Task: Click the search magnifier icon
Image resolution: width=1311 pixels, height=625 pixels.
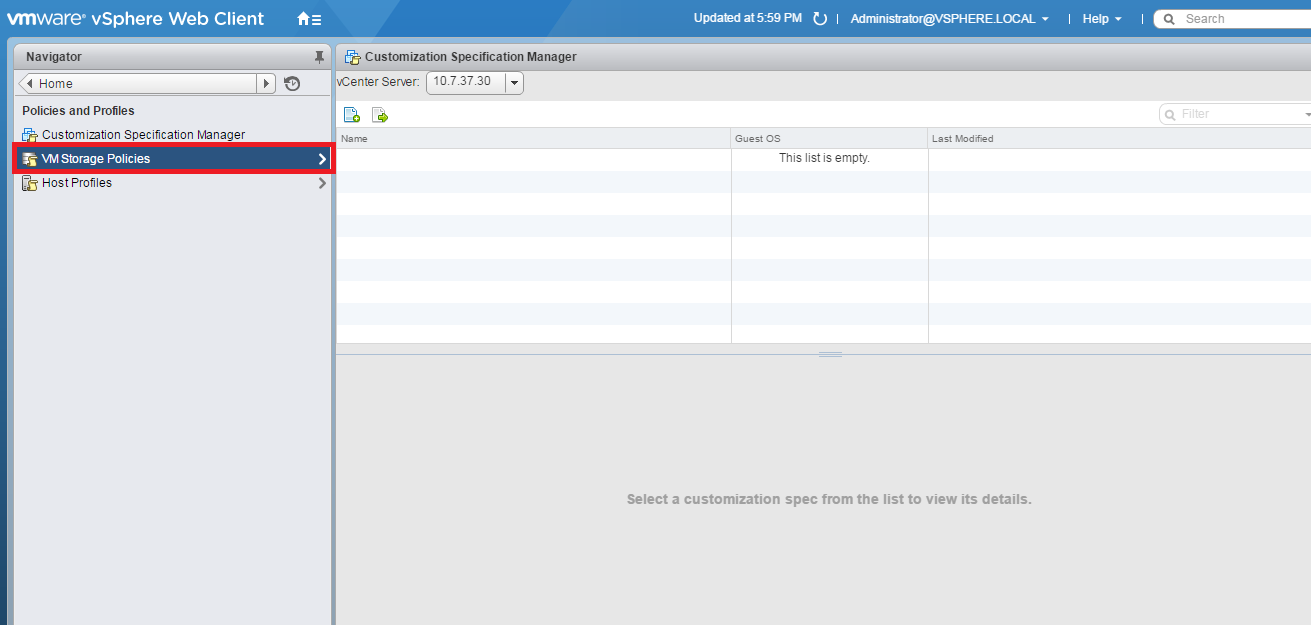Action: coord(1169,19)
